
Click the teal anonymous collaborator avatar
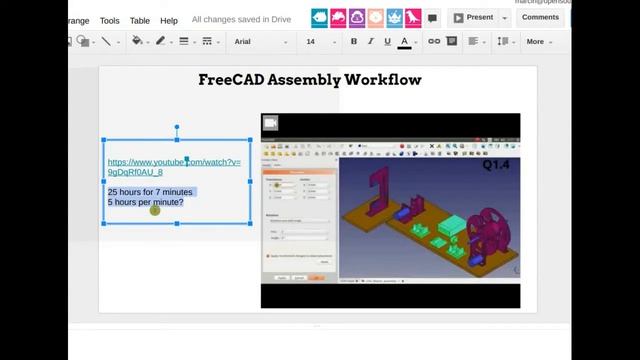click(319, 18)
